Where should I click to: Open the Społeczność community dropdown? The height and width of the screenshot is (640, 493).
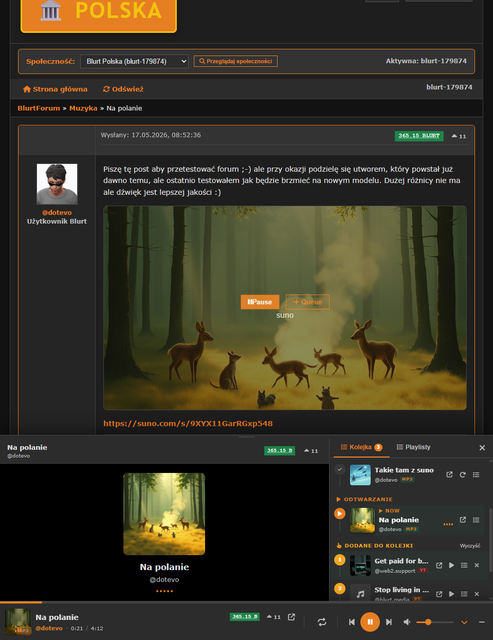click(134, 61)
